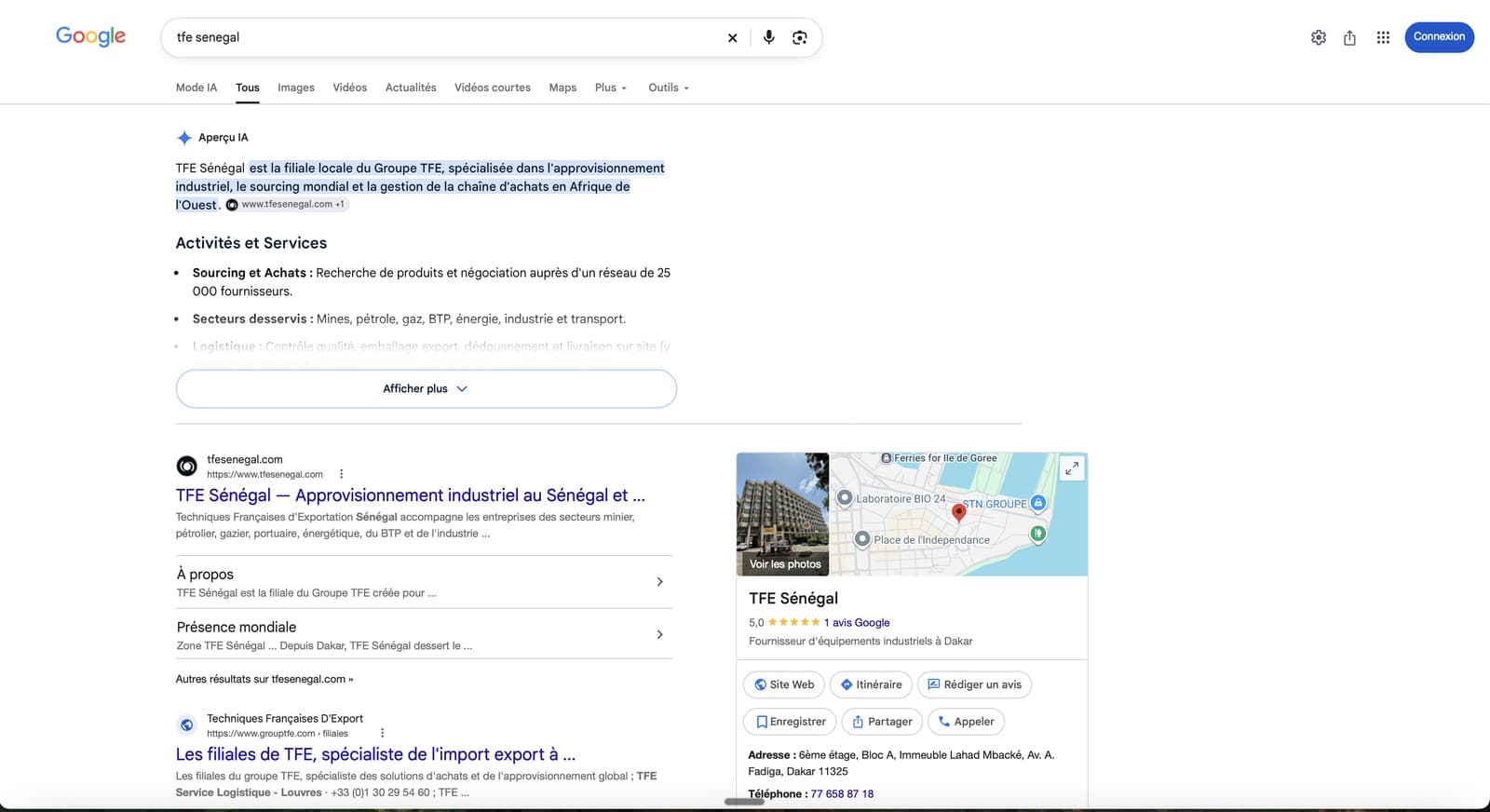Expand the Plus dropdown menu
The height and width of the screenshot is (812, 1490).
(611, 88)
